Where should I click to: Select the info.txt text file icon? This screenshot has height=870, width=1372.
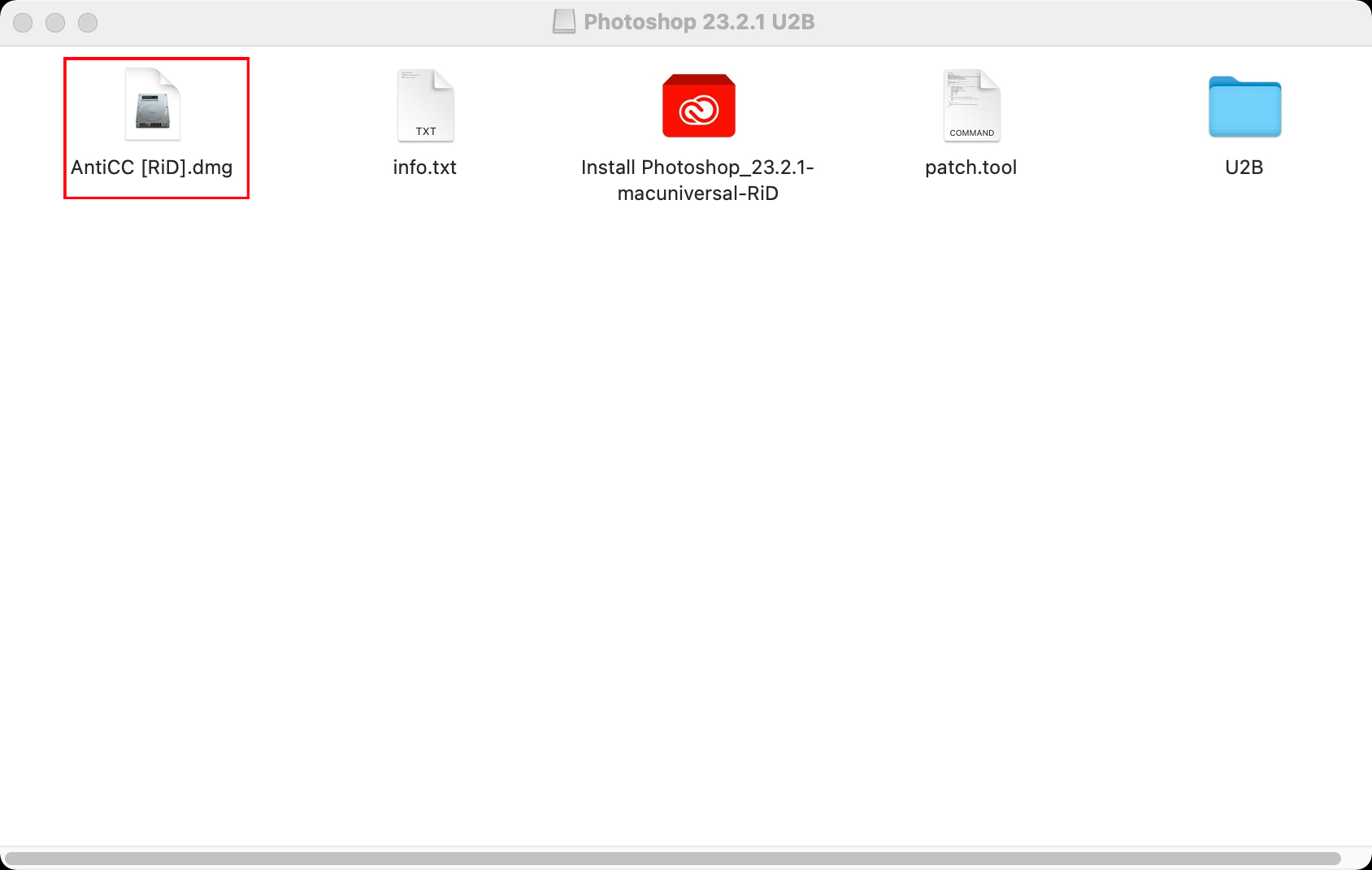point(426,105)
